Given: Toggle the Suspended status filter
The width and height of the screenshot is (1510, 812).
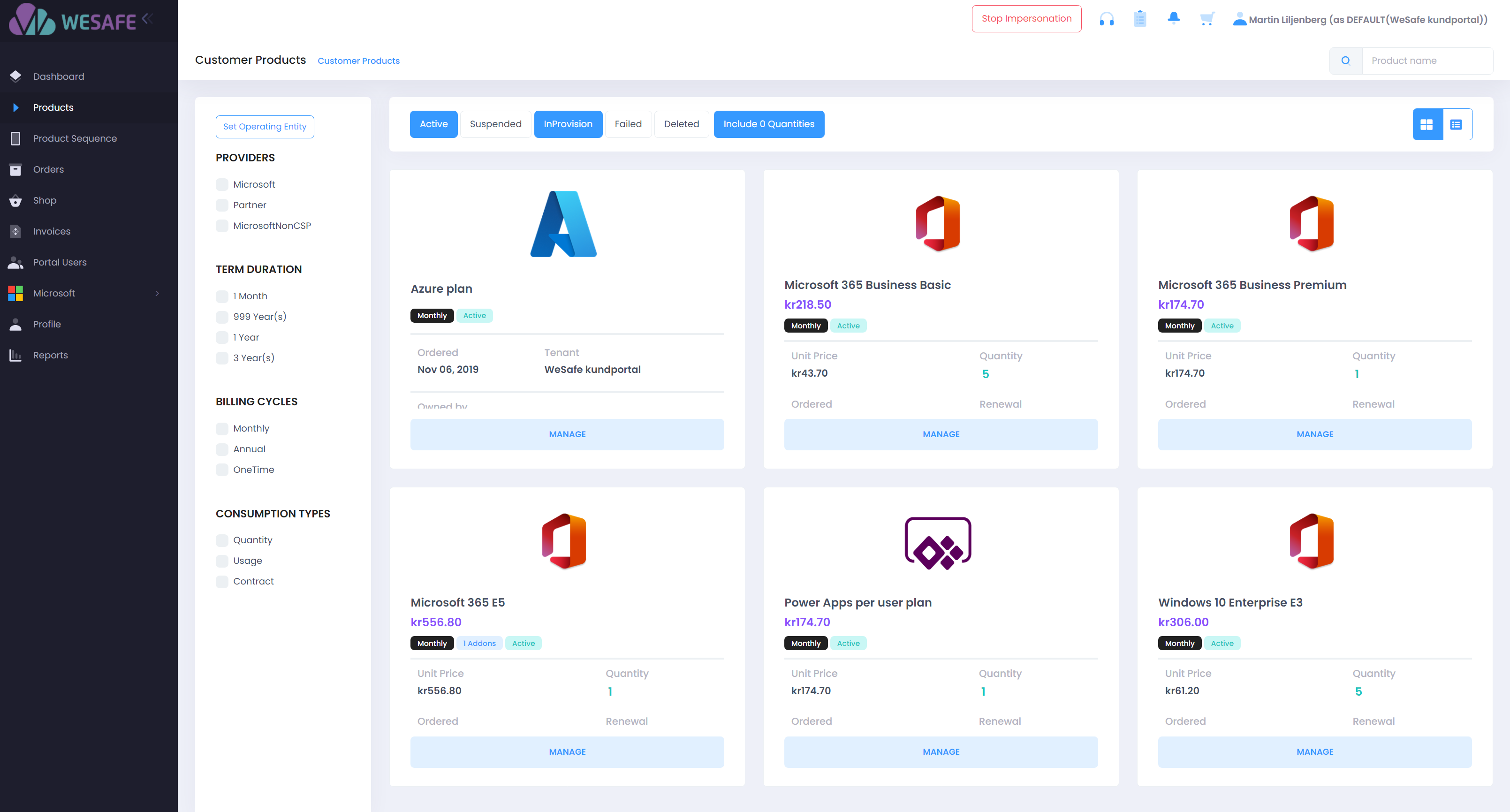Looking at the screenshot, I should click(495, 124).
